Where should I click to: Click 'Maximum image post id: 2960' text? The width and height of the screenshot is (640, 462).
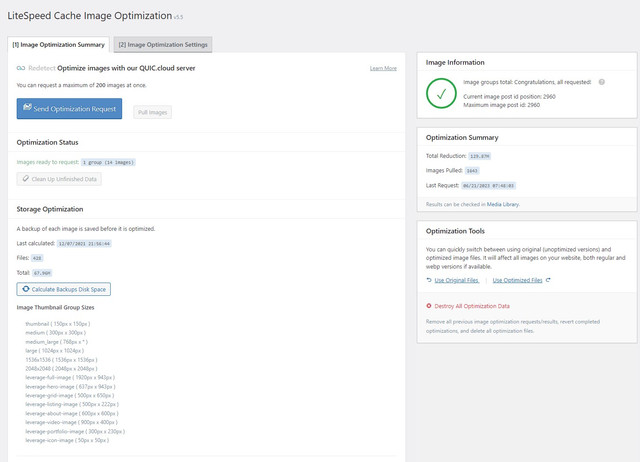coord(501,105)
